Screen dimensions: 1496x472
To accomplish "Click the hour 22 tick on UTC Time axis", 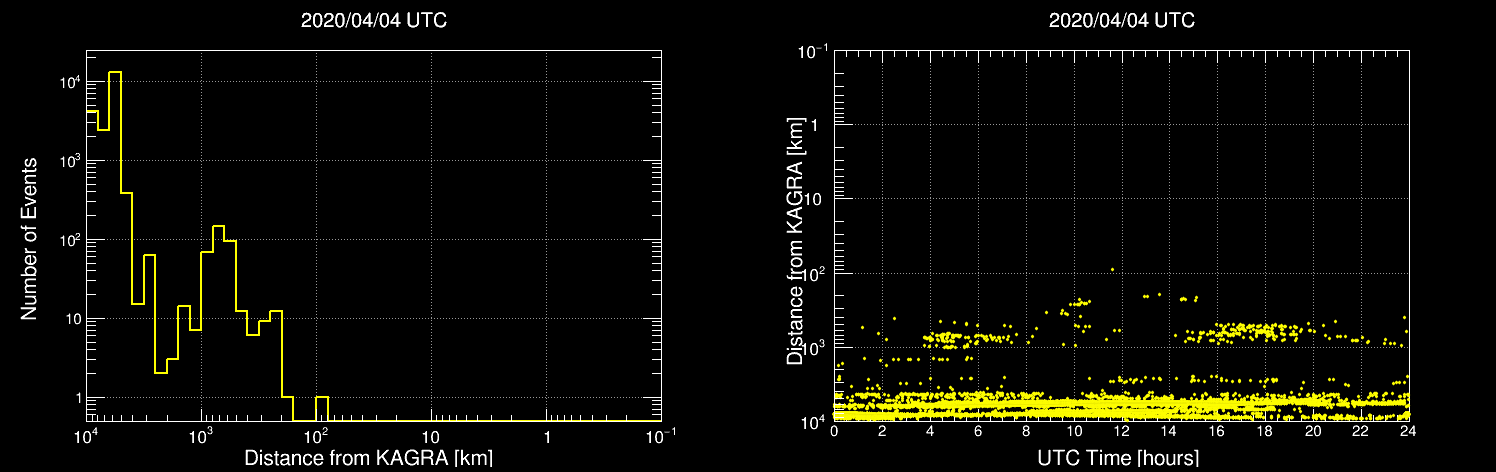I will [1360, 430].
